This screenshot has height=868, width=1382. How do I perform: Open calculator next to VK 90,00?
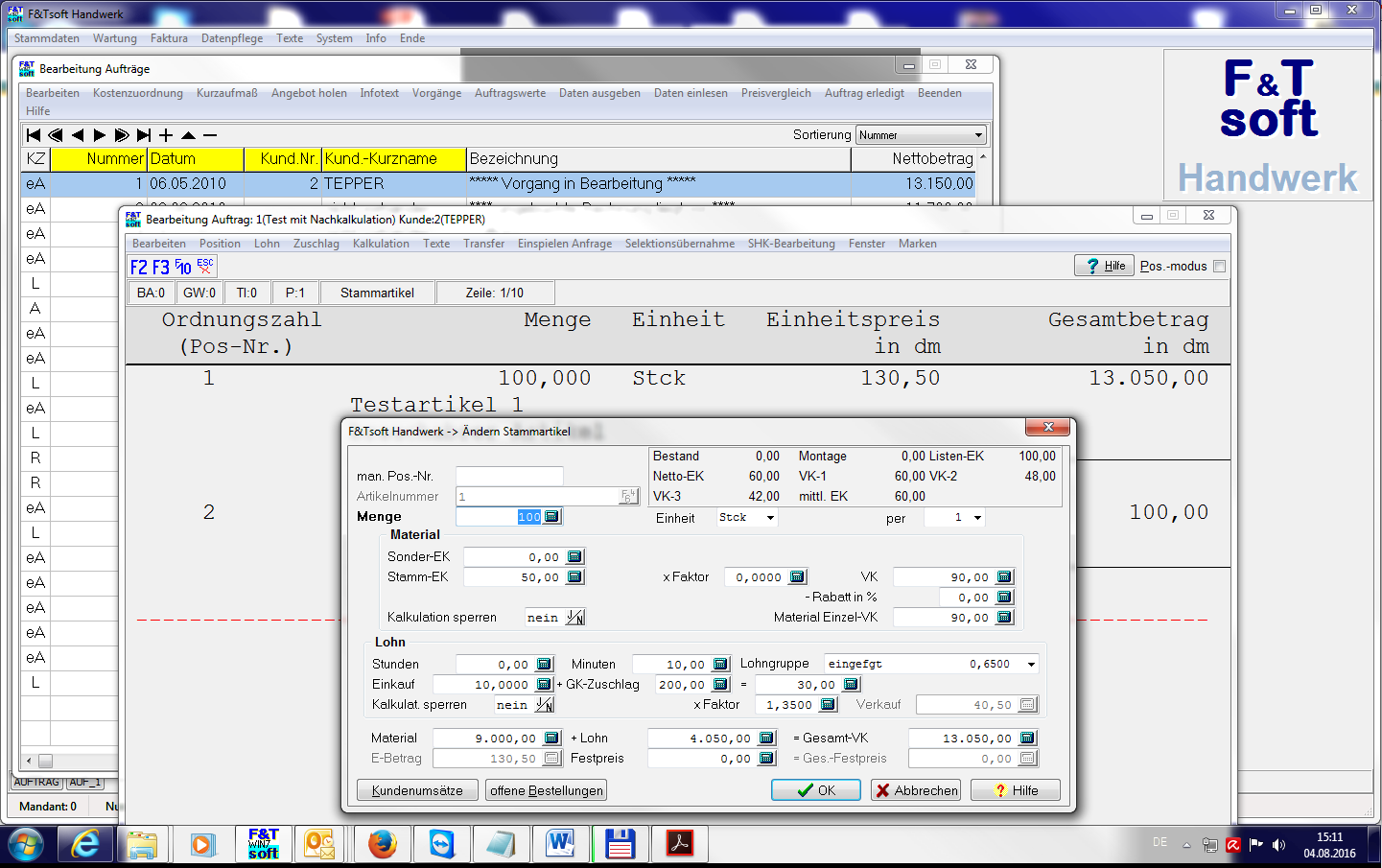point(1004,577)
